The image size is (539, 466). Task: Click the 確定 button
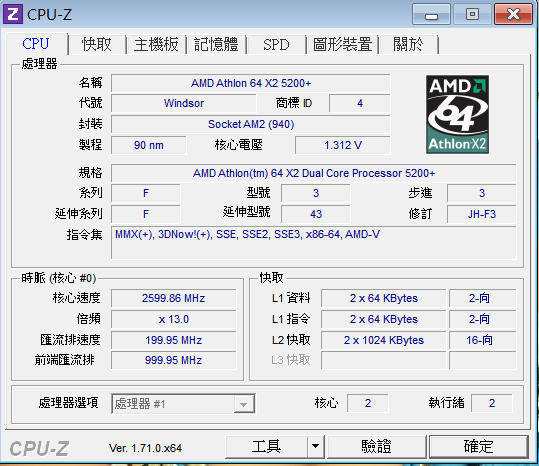[x=478, y=447]
